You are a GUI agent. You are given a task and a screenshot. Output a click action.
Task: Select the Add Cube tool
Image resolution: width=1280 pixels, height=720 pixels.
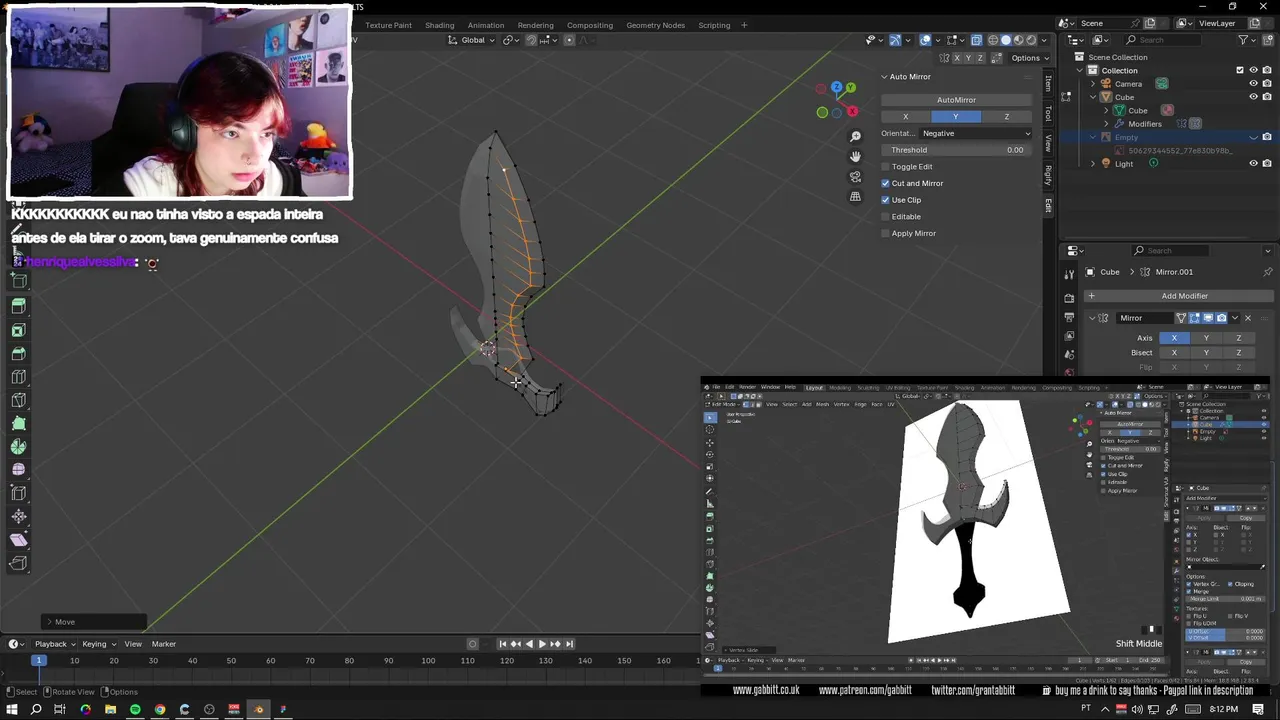click(x=18, y=282)
